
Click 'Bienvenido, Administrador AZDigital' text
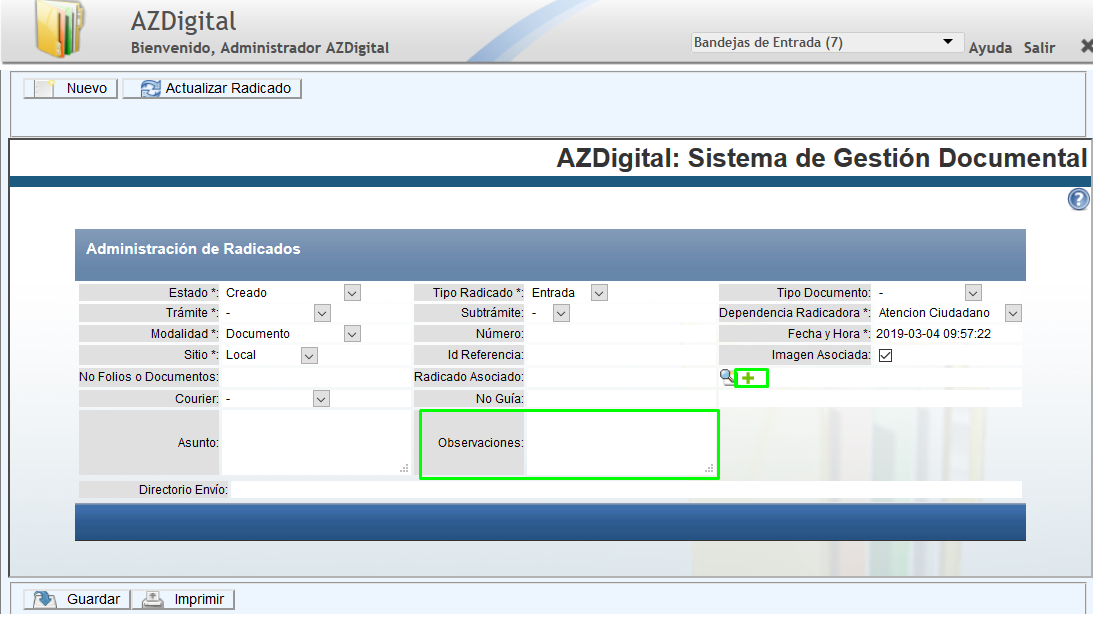click(260, 48)
